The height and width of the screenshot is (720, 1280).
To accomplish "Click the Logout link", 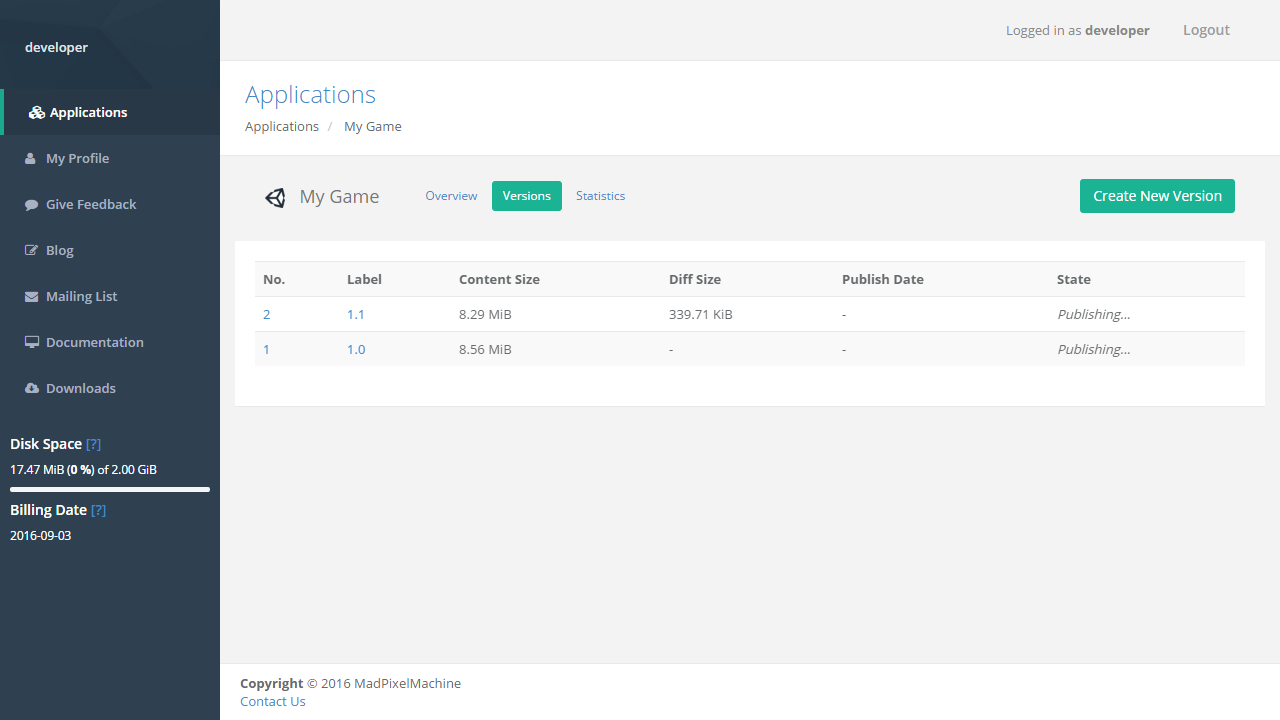I will pos(1206,30).
